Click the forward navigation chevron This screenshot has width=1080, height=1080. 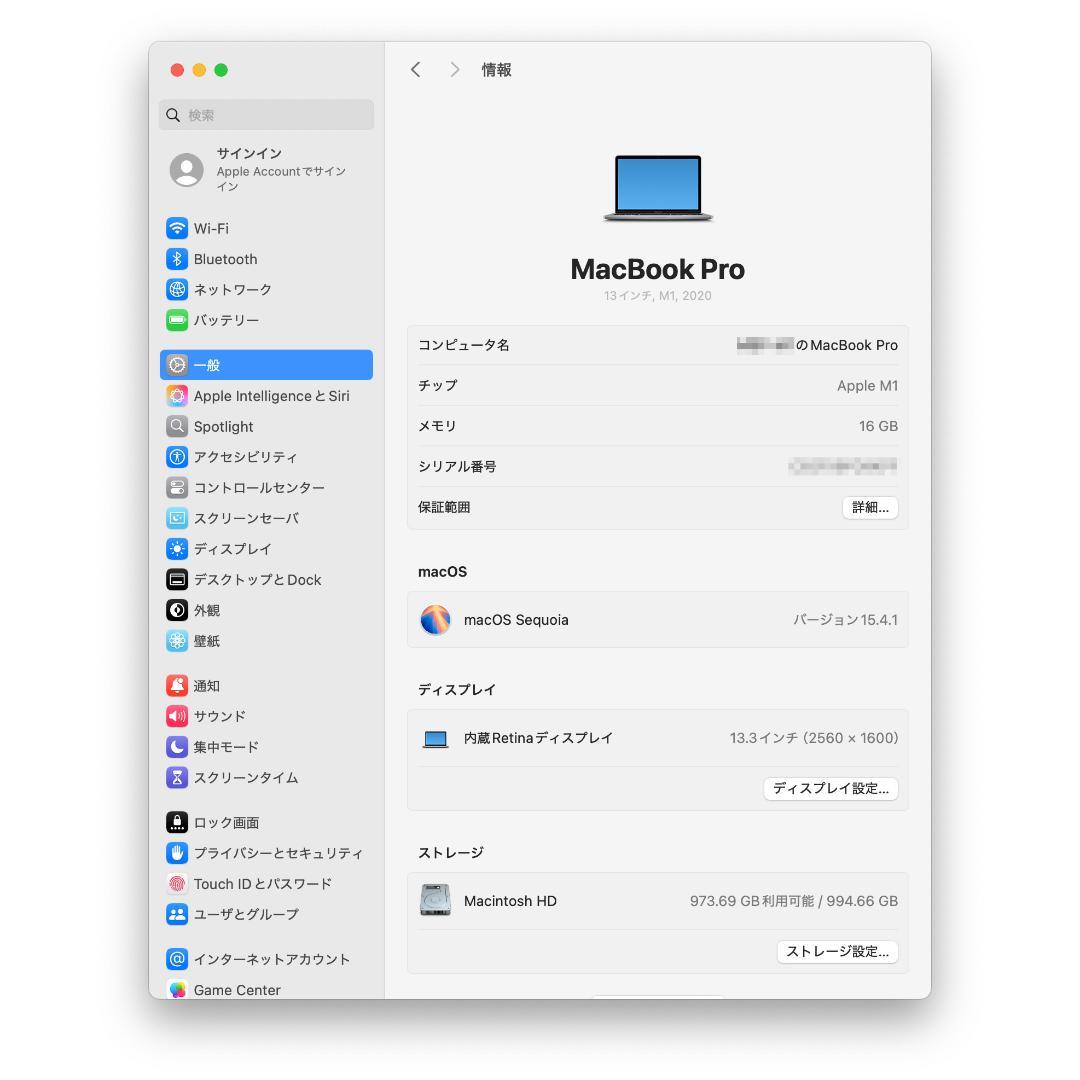pos(454,69)
